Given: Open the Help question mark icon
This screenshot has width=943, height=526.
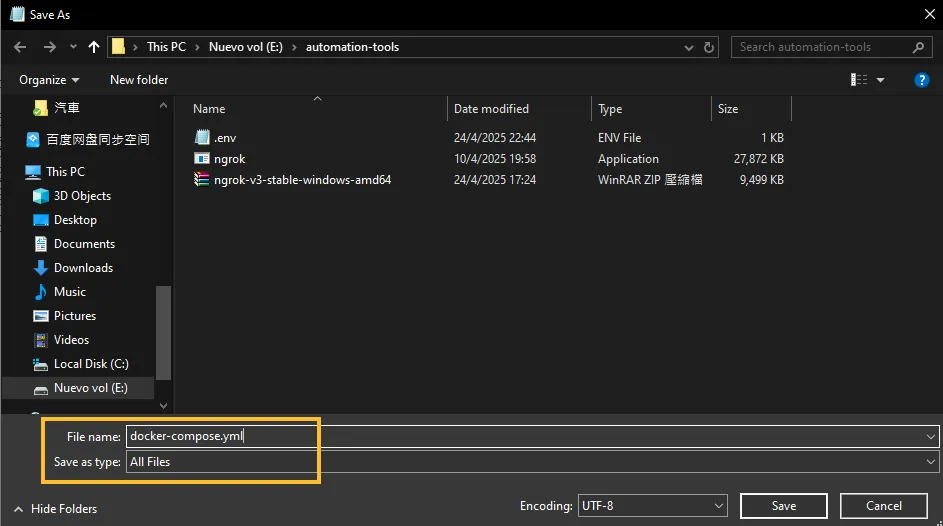Looking at the screenshot, I should pos(922,80).
